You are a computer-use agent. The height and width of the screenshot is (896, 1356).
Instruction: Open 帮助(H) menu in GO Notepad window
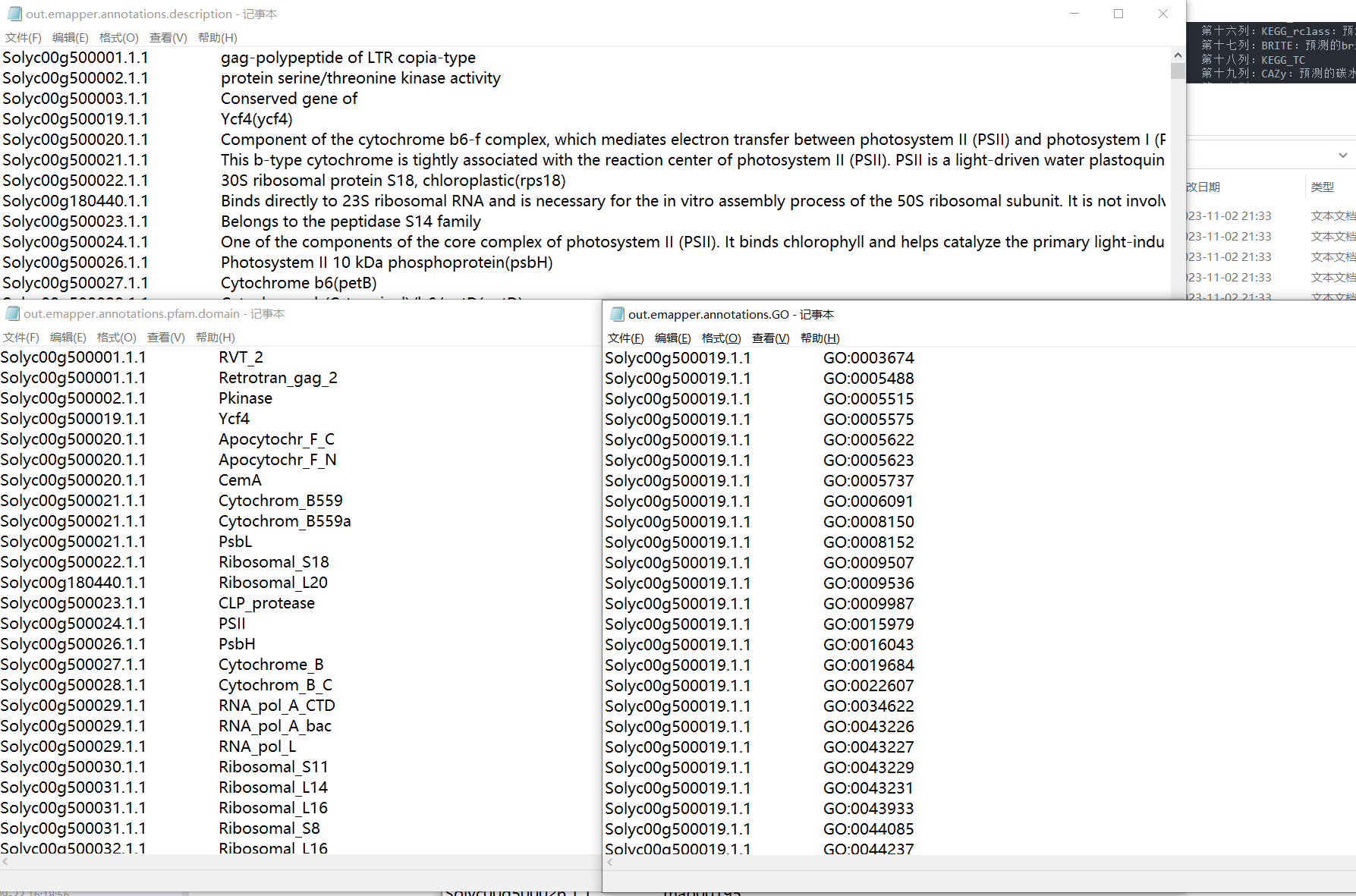(x=820, y=338)
